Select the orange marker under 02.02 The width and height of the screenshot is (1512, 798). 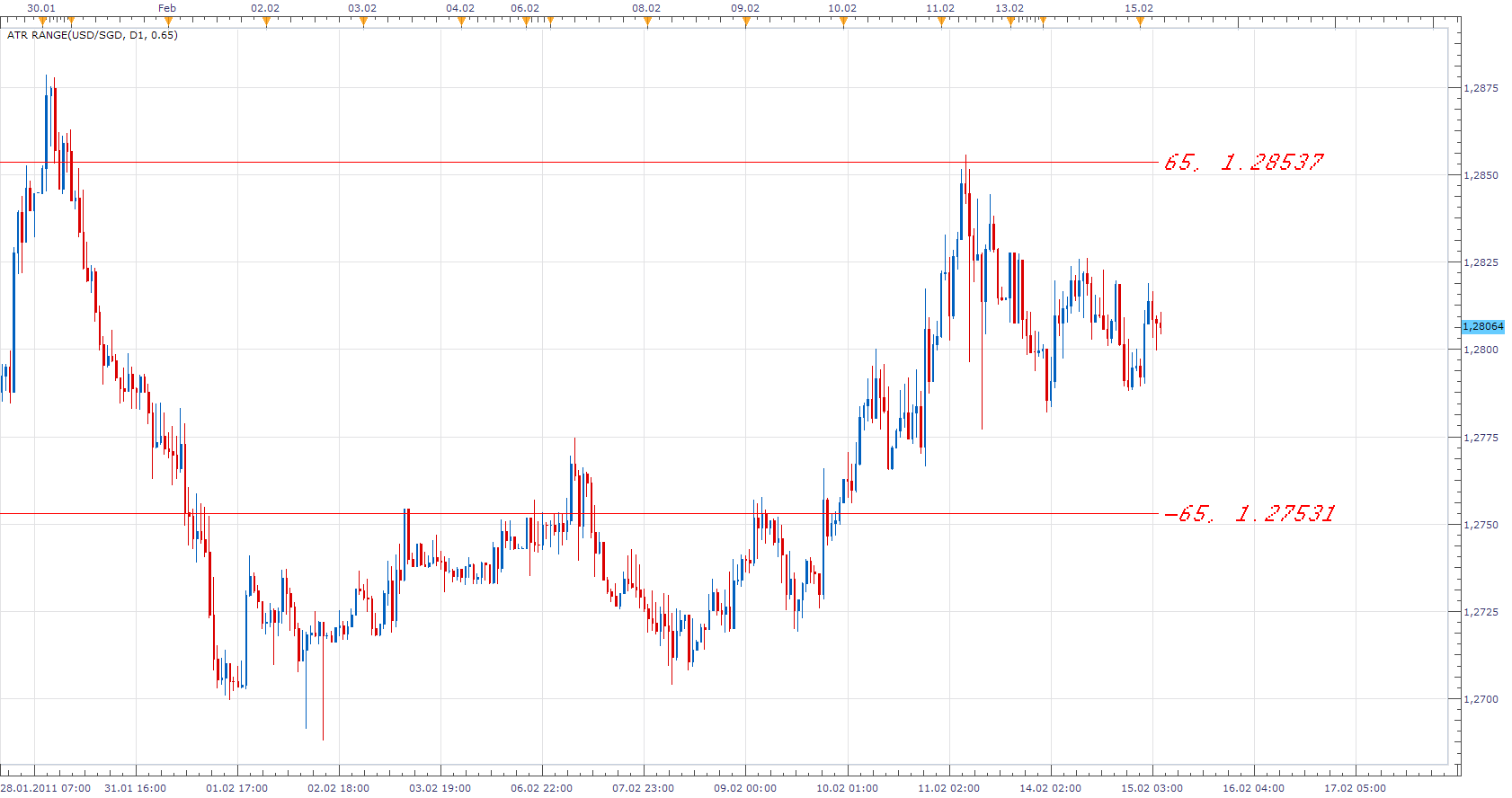click(x=266, y=22)
